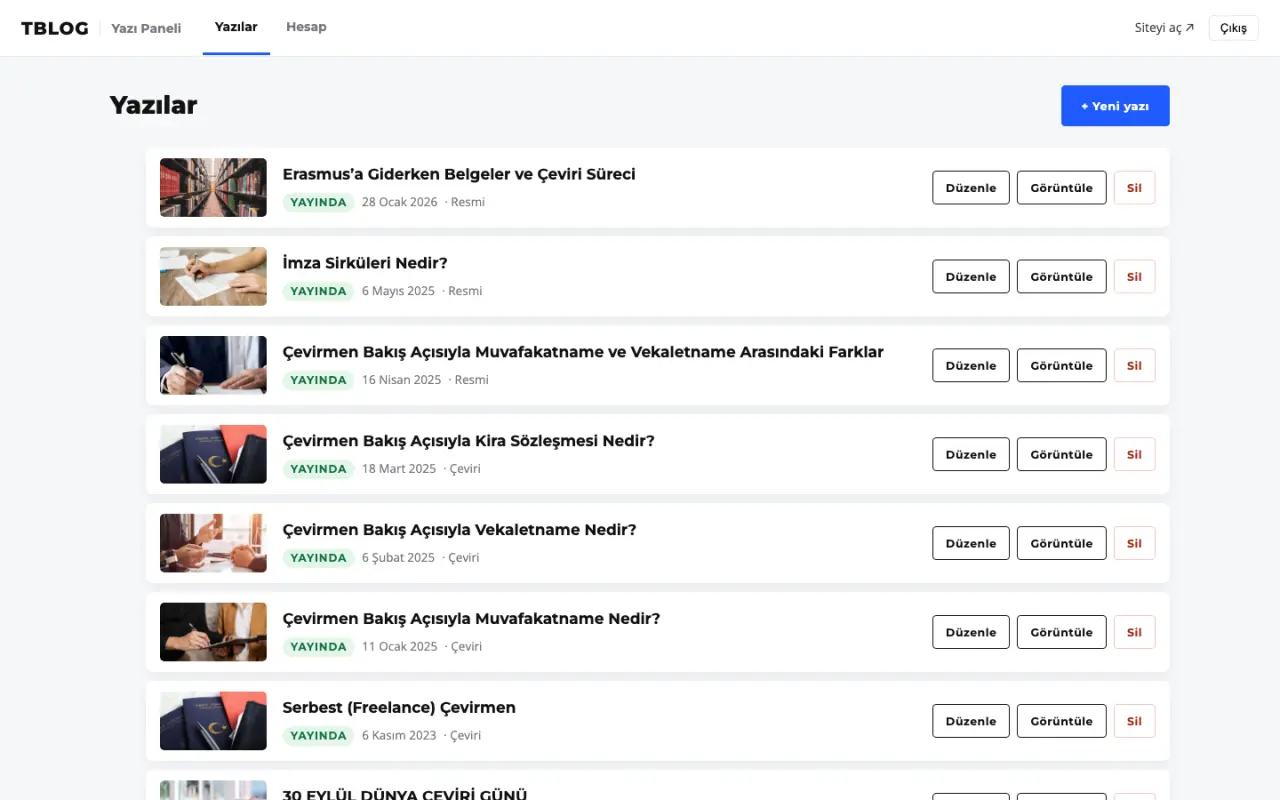Edit the Erasmus'a Giderken post with Düzenle
The height and width of the screenshot is (800, 1280).
click(x=971, y=188)
